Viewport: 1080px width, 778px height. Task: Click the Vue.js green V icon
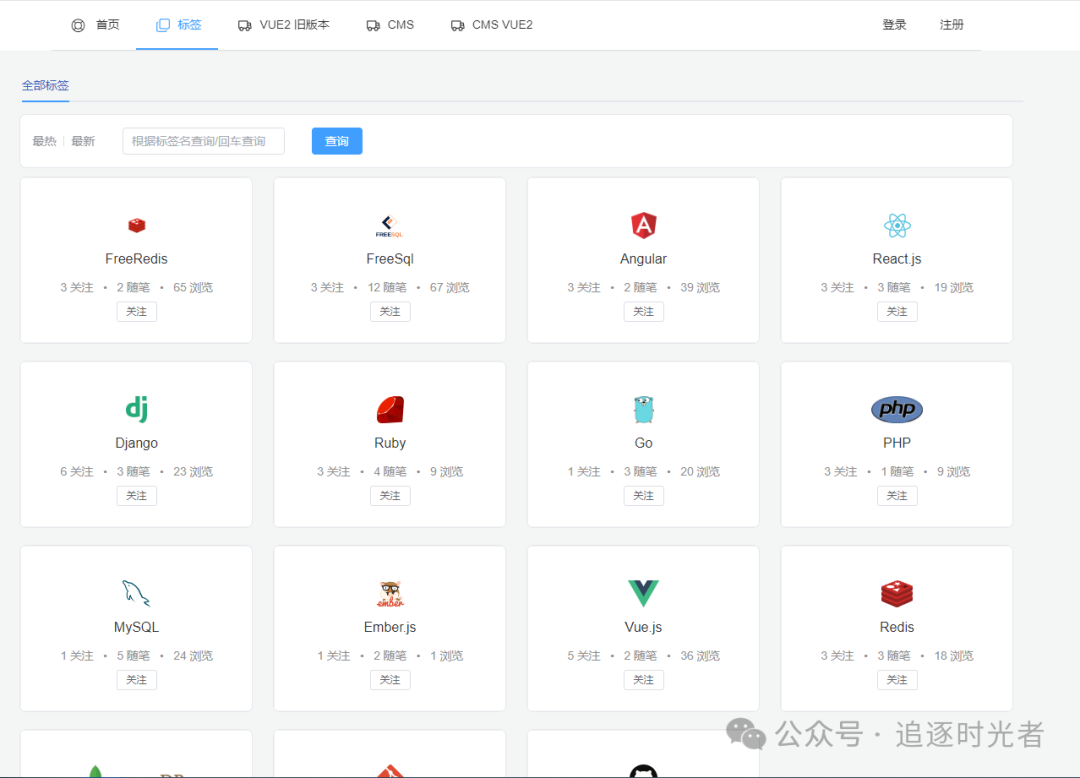(x=643, y=592)
